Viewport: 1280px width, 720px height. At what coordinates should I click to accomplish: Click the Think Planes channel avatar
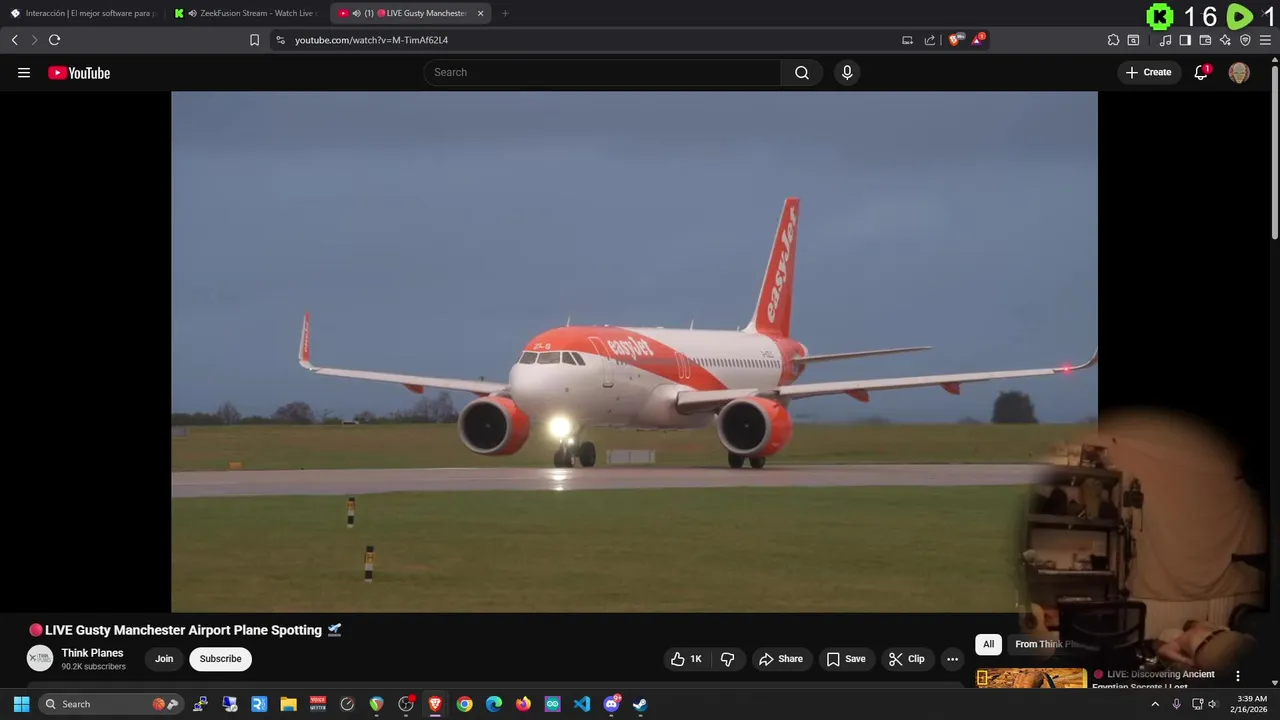40,658
